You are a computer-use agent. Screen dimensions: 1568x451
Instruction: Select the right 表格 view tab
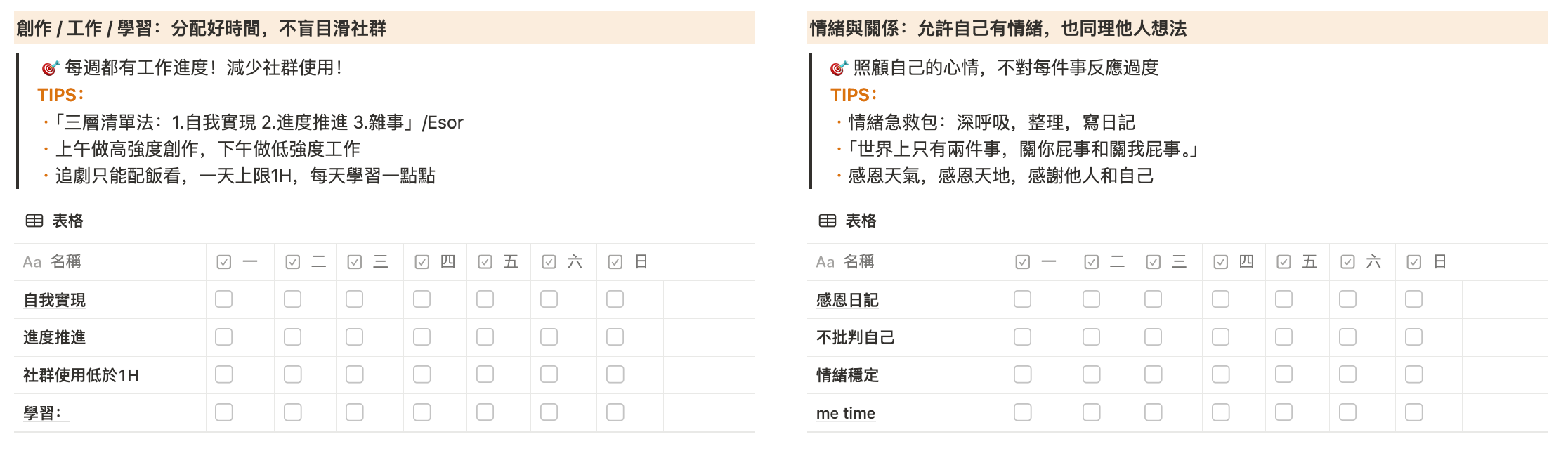tap(861, 221)
